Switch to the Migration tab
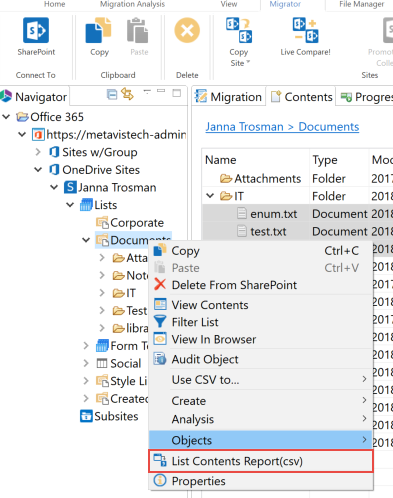393x498 pixels. coord(229,97)
